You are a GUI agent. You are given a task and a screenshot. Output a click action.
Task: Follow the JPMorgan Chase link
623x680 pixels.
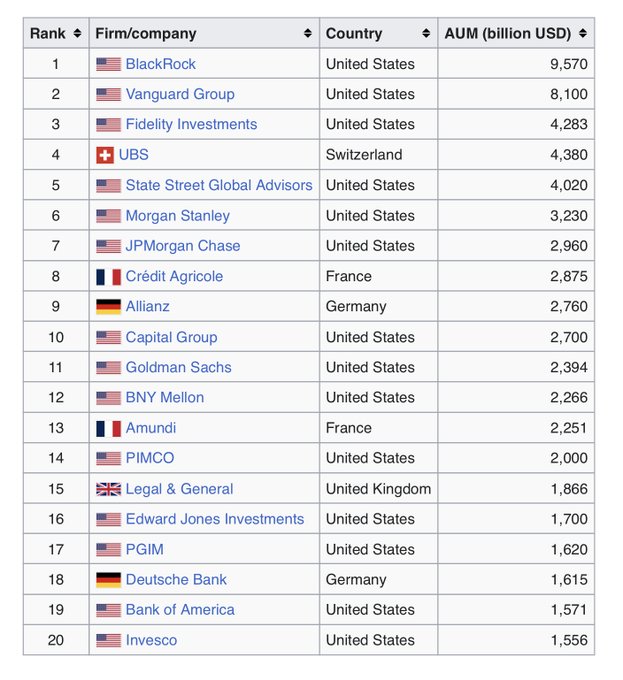click(x=183, y=246)
